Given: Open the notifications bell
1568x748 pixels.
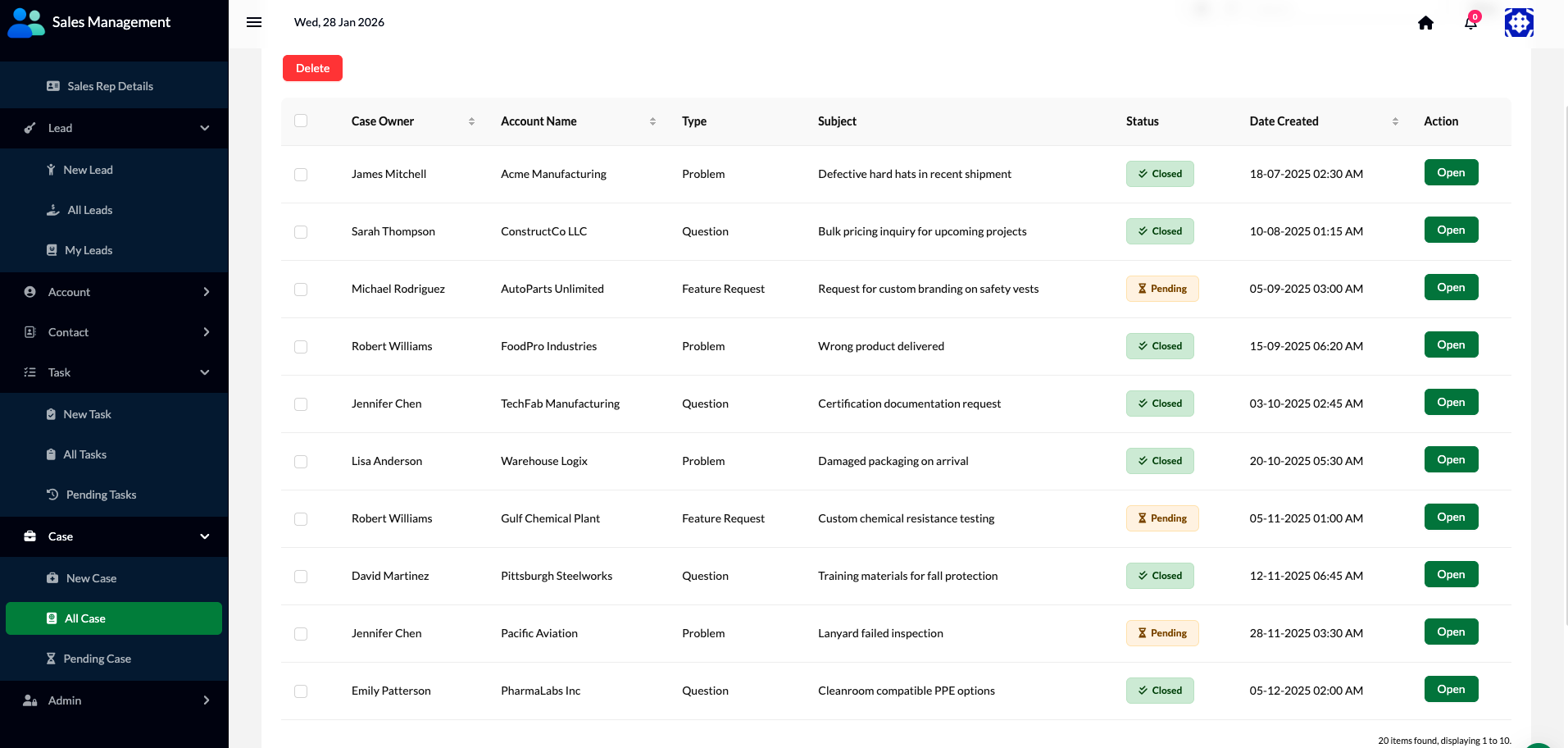Looking at the screenshot, I should 1470,23.
